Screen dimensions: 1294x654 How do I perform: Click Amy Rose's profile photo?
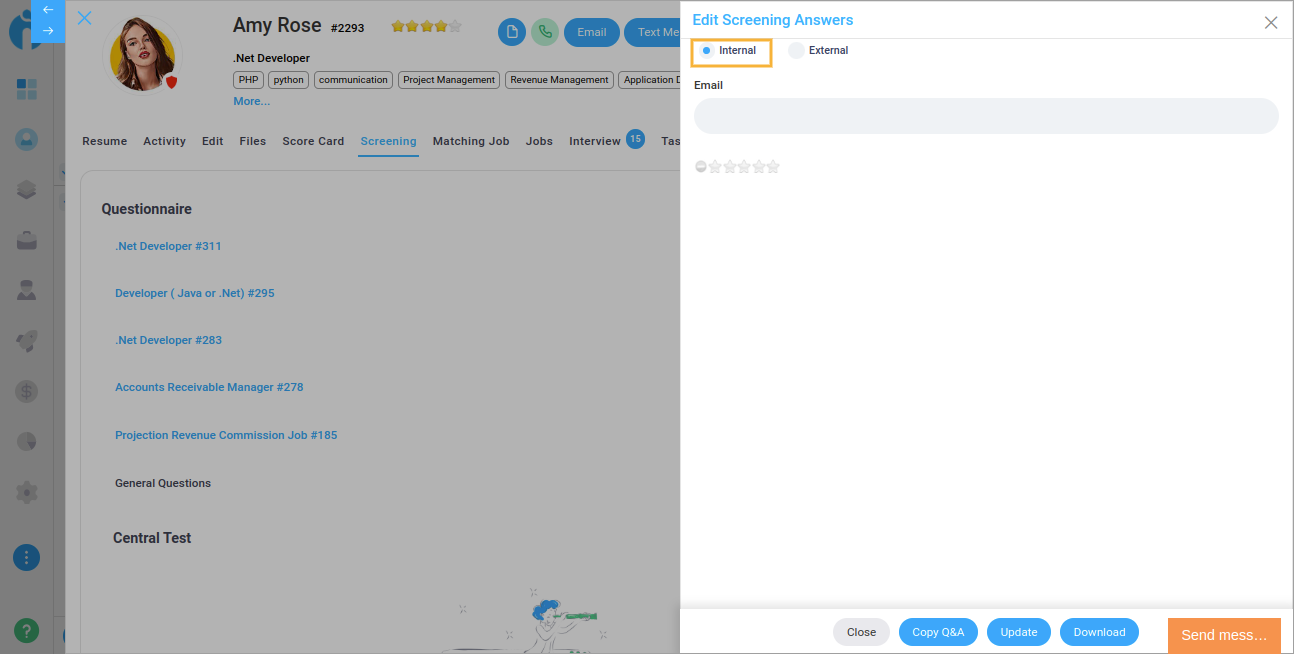tap(142, 54)
